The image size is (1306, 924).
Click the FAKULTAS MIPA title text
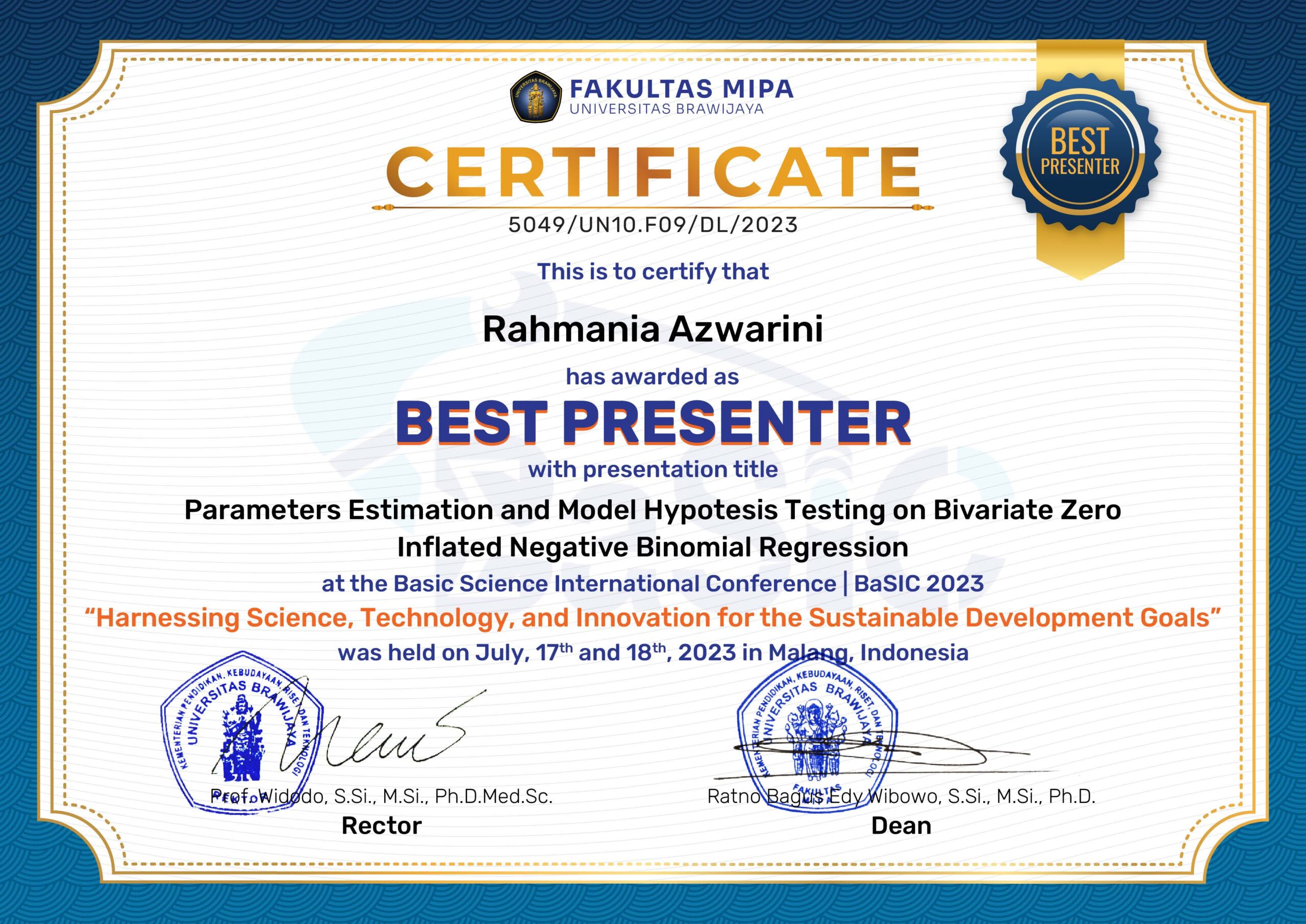[x=681, y=88]
